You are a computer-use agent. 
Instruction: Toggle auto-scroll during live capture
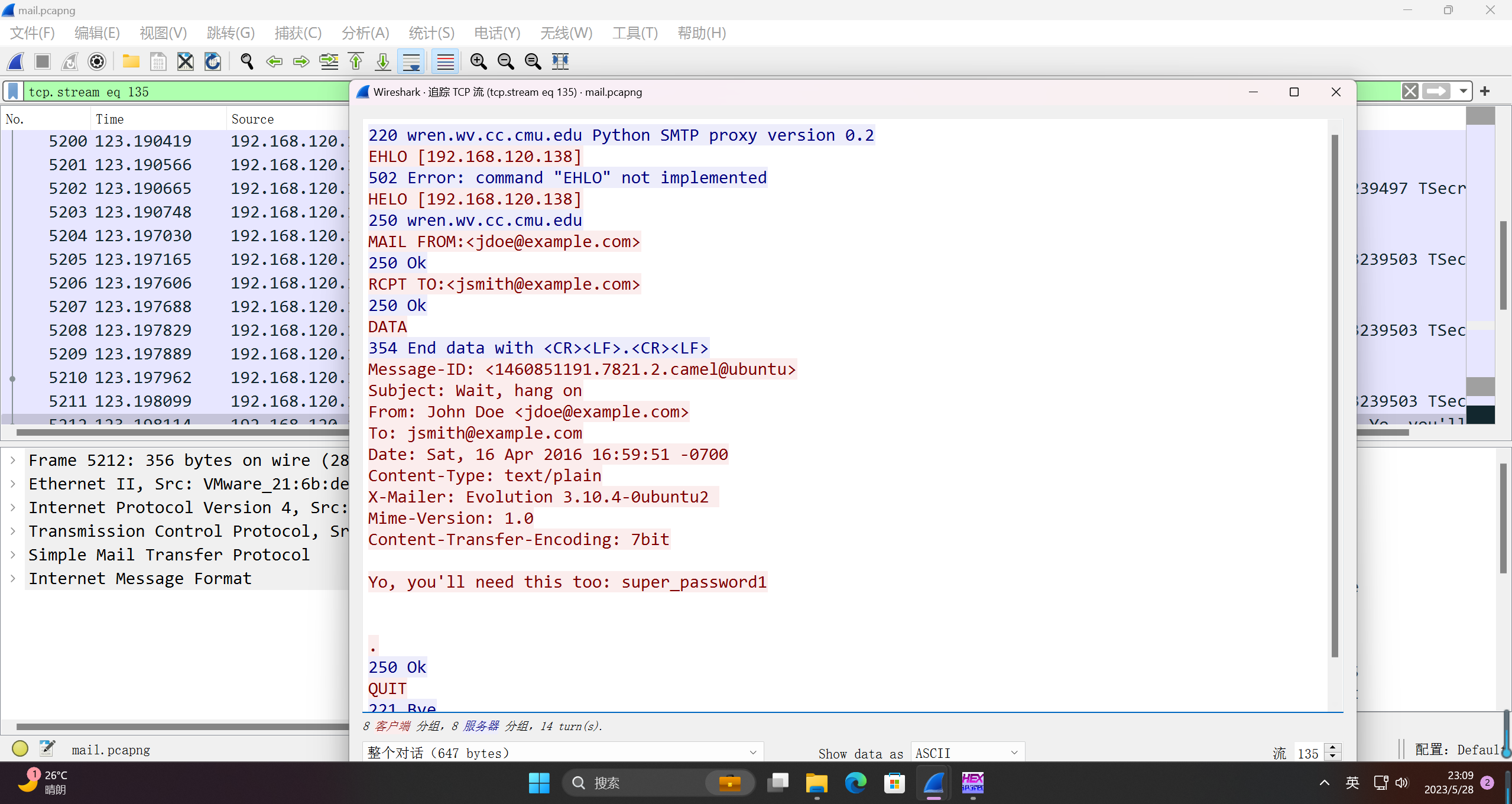411,61
